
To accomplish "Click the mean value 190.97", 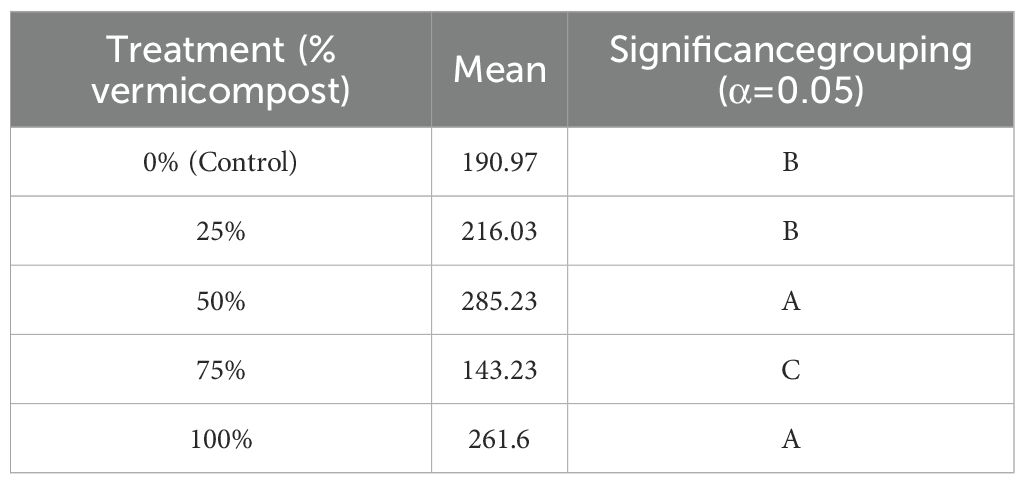I will tap(500, 162).
